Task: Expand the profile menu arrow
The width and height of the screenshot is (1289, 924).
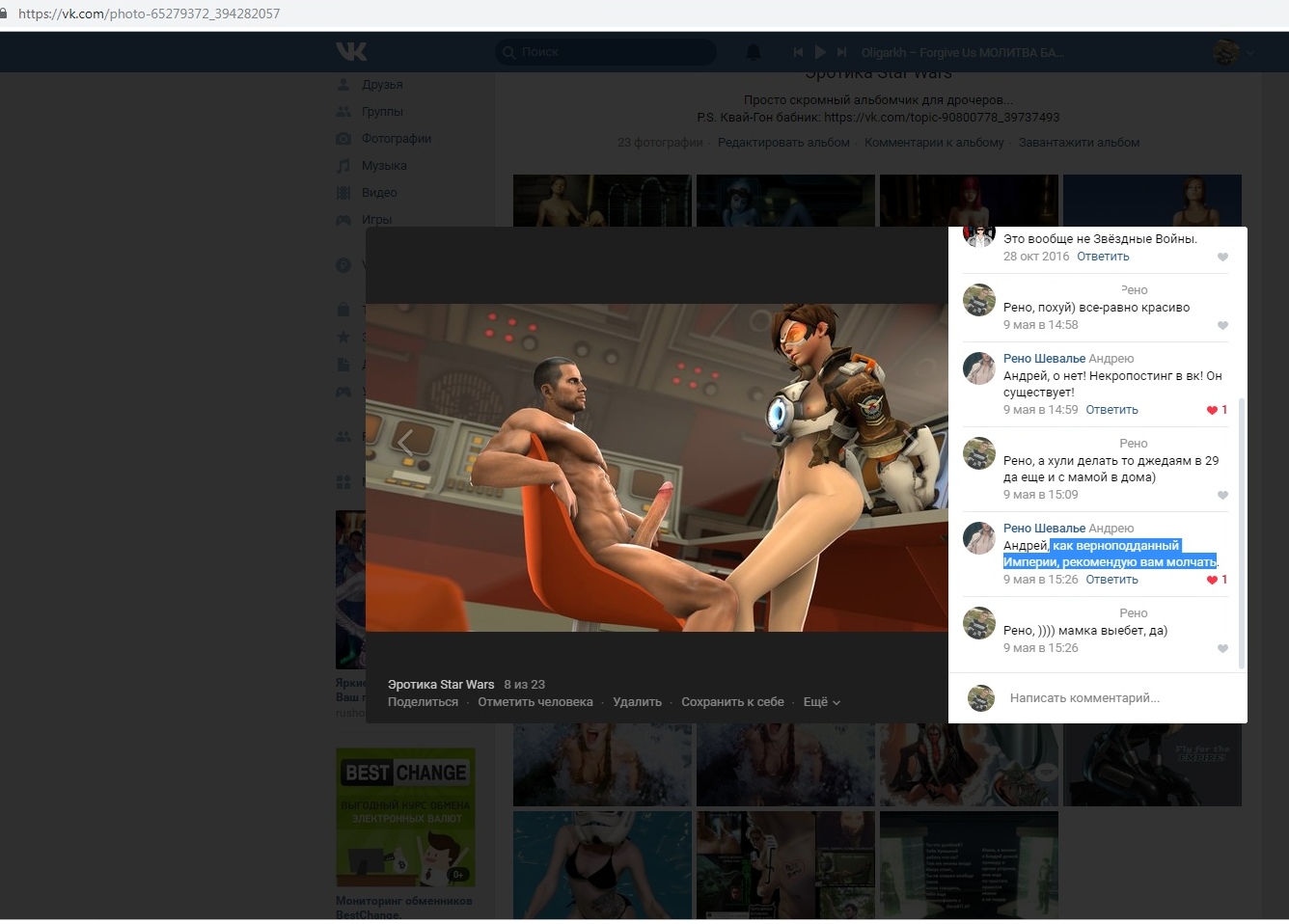Action: pyautogui.click(x=1250, y=53)
